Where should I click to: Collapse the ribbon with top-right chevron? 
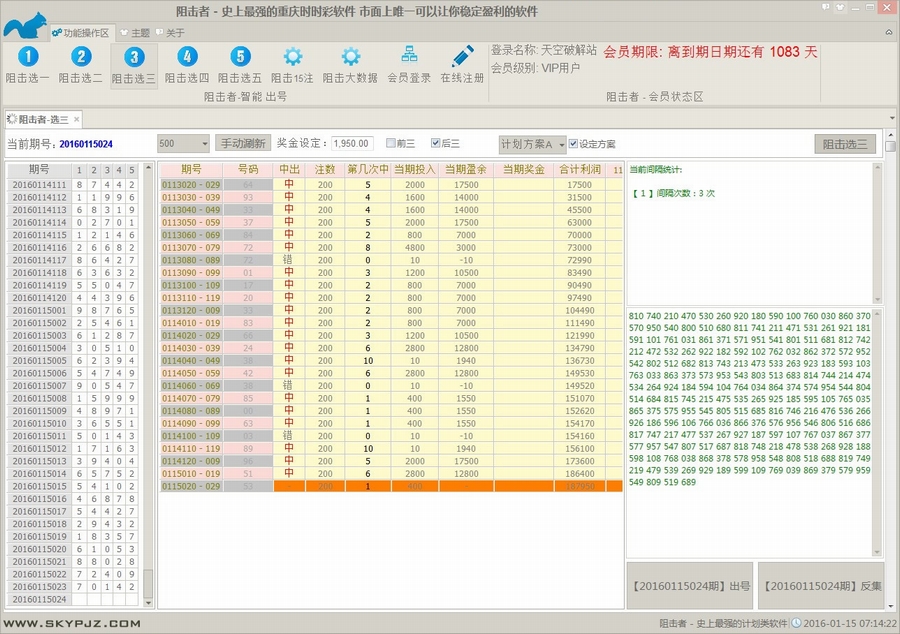point(889,32)
